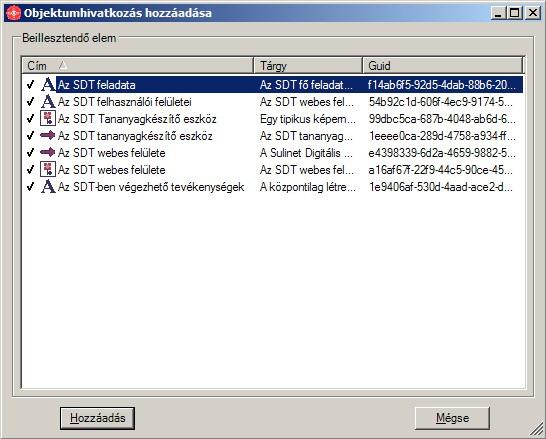
Task: Toggle the checkmark for Az SDT feladata
Action: coord(30,85)
